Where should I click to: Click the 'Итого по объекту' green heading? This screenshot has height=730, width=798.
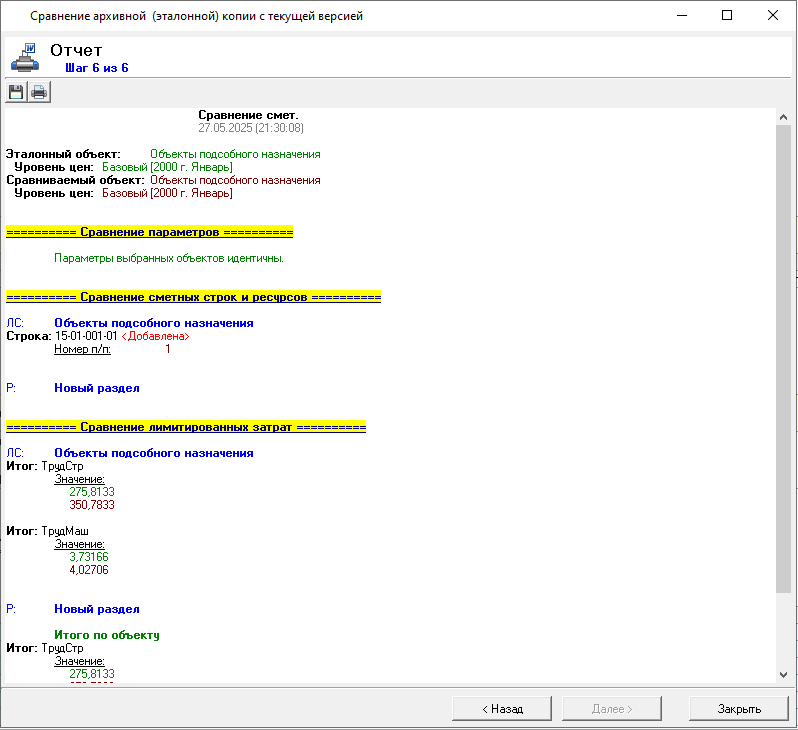(x=107, y=635)
